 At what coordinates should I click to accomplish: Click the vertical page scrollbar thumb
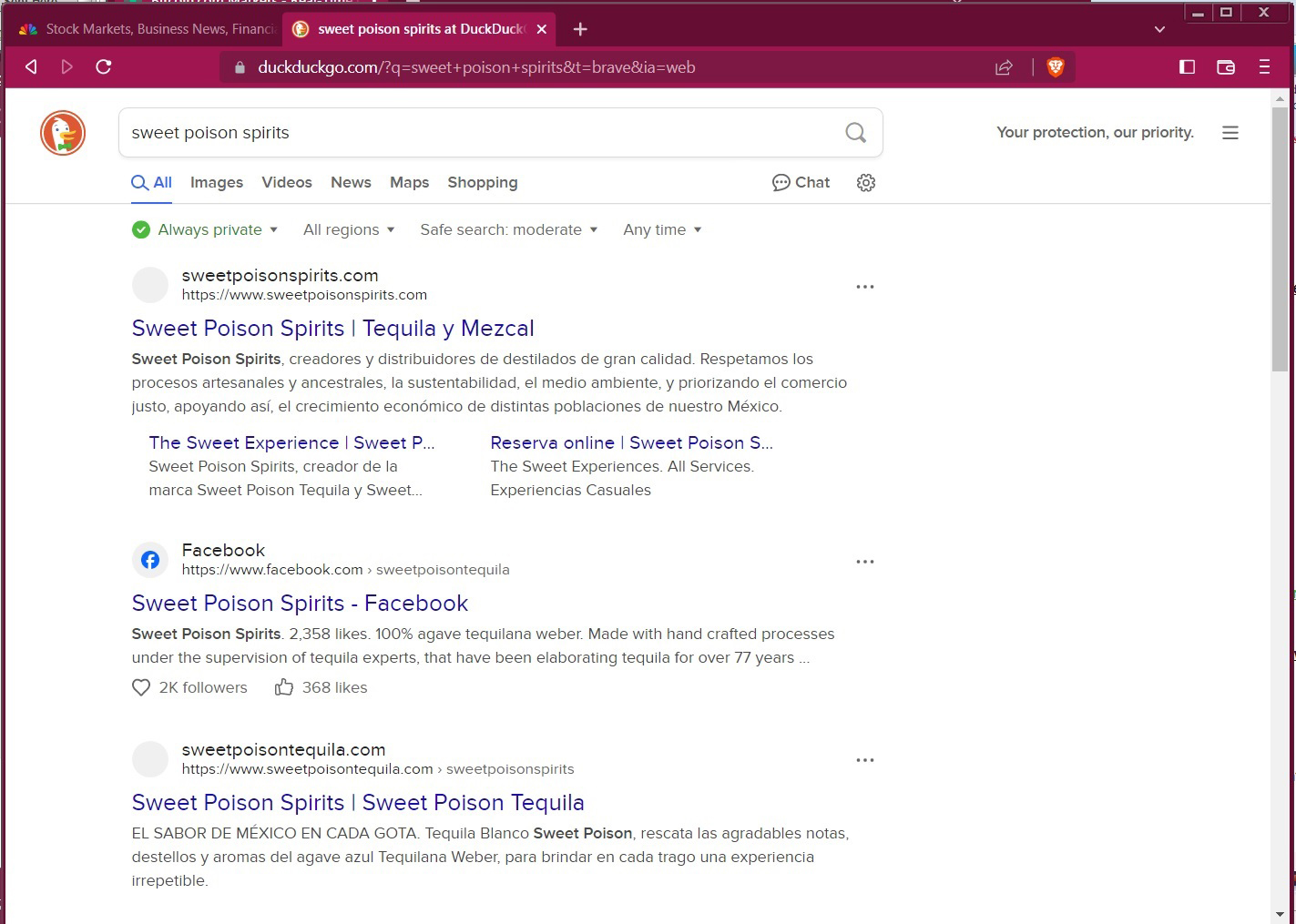1280,237
